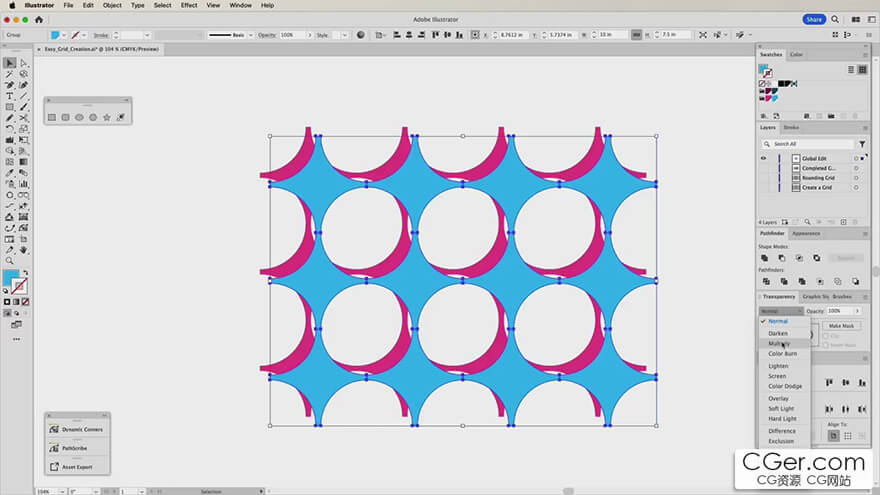
Task: Open the Object menu
Action: [112, 5]
